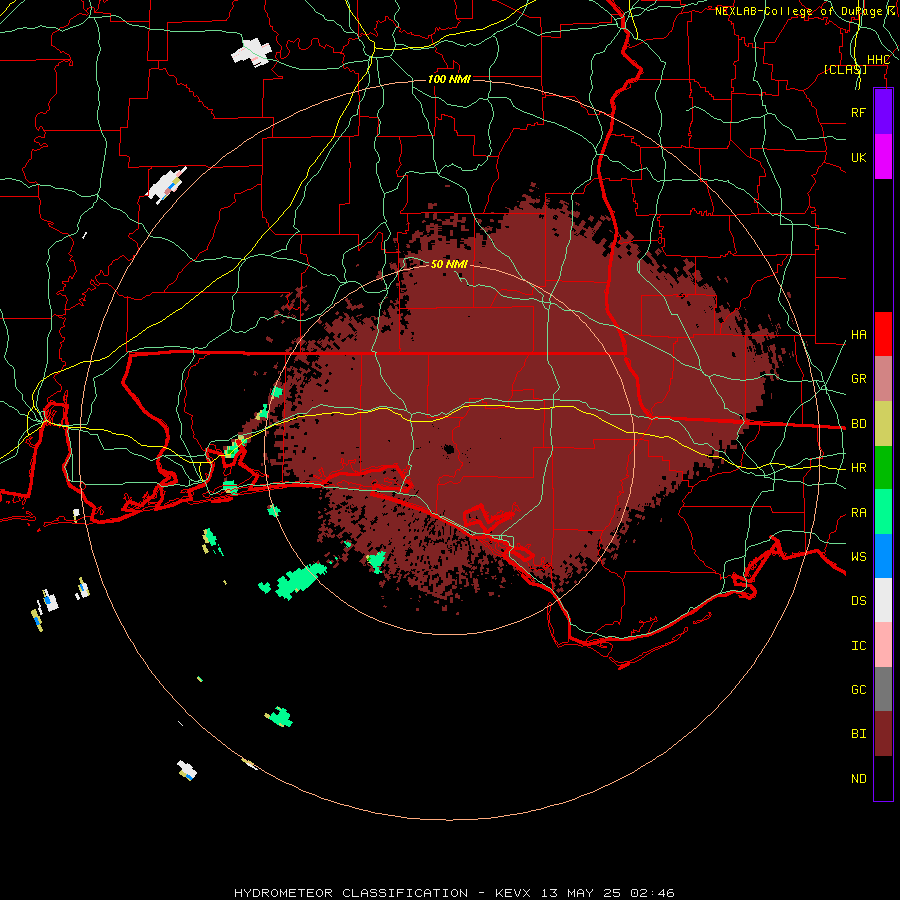Select the gray GC legend swatch
Image resolution: width=900 pixels, height=900 pixels.
point(883,689)
